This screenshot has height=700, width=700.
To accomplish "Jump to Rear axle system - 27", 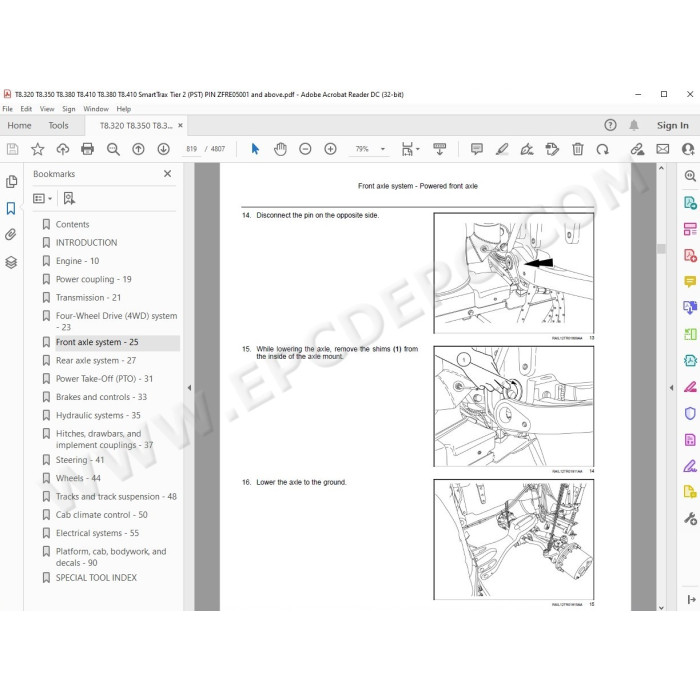I will pos(96,360).
